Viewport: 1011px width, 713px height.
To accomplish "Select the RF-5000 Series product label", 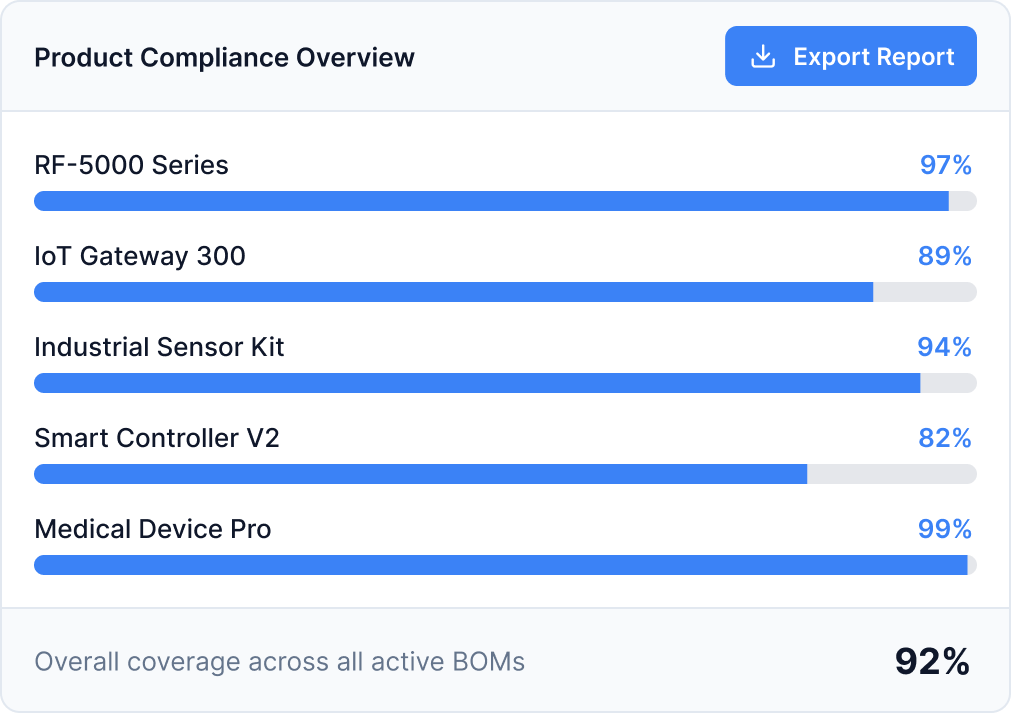I will (131, 165).
